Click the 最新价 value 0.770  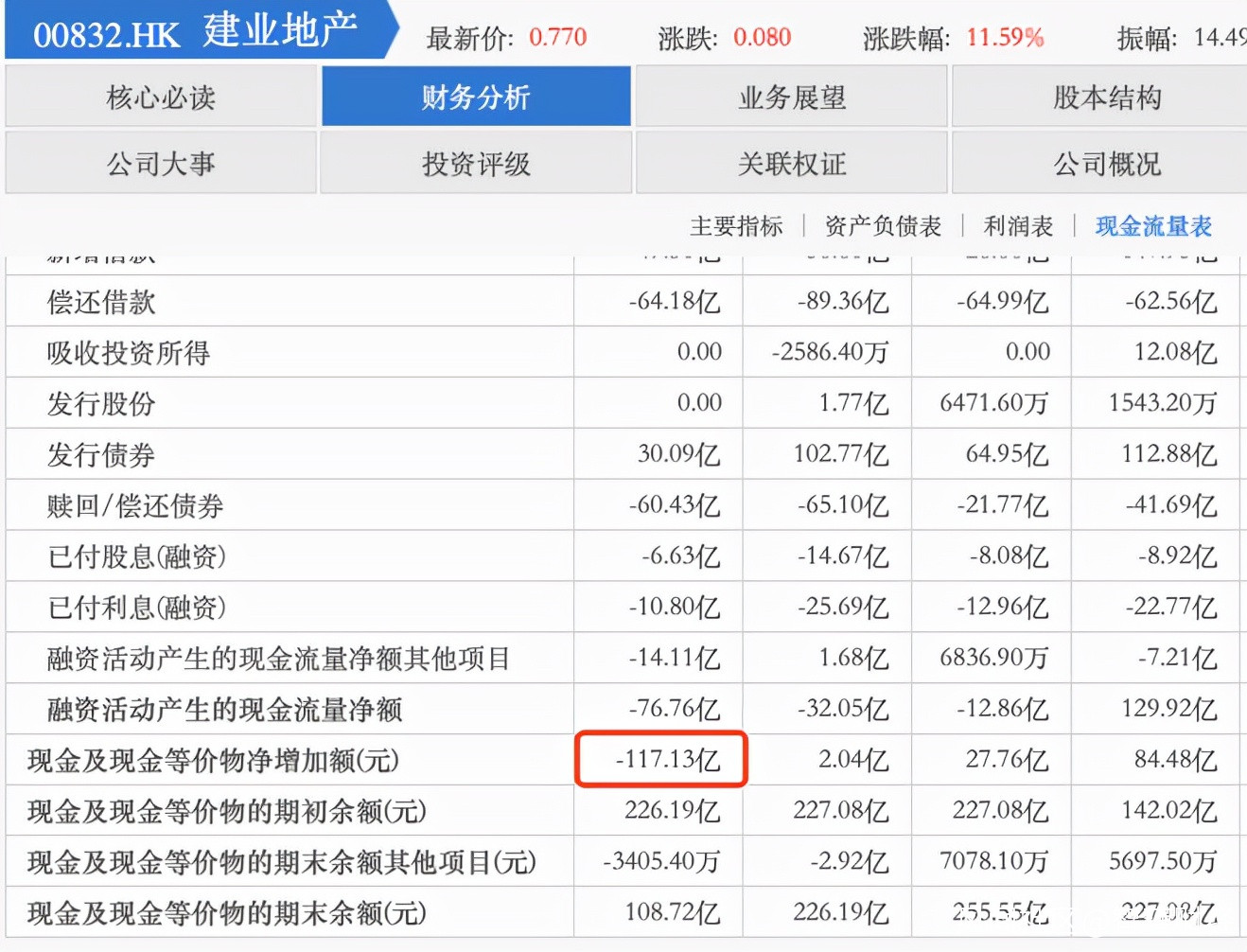pyautogui.click(x=557, y=38)
